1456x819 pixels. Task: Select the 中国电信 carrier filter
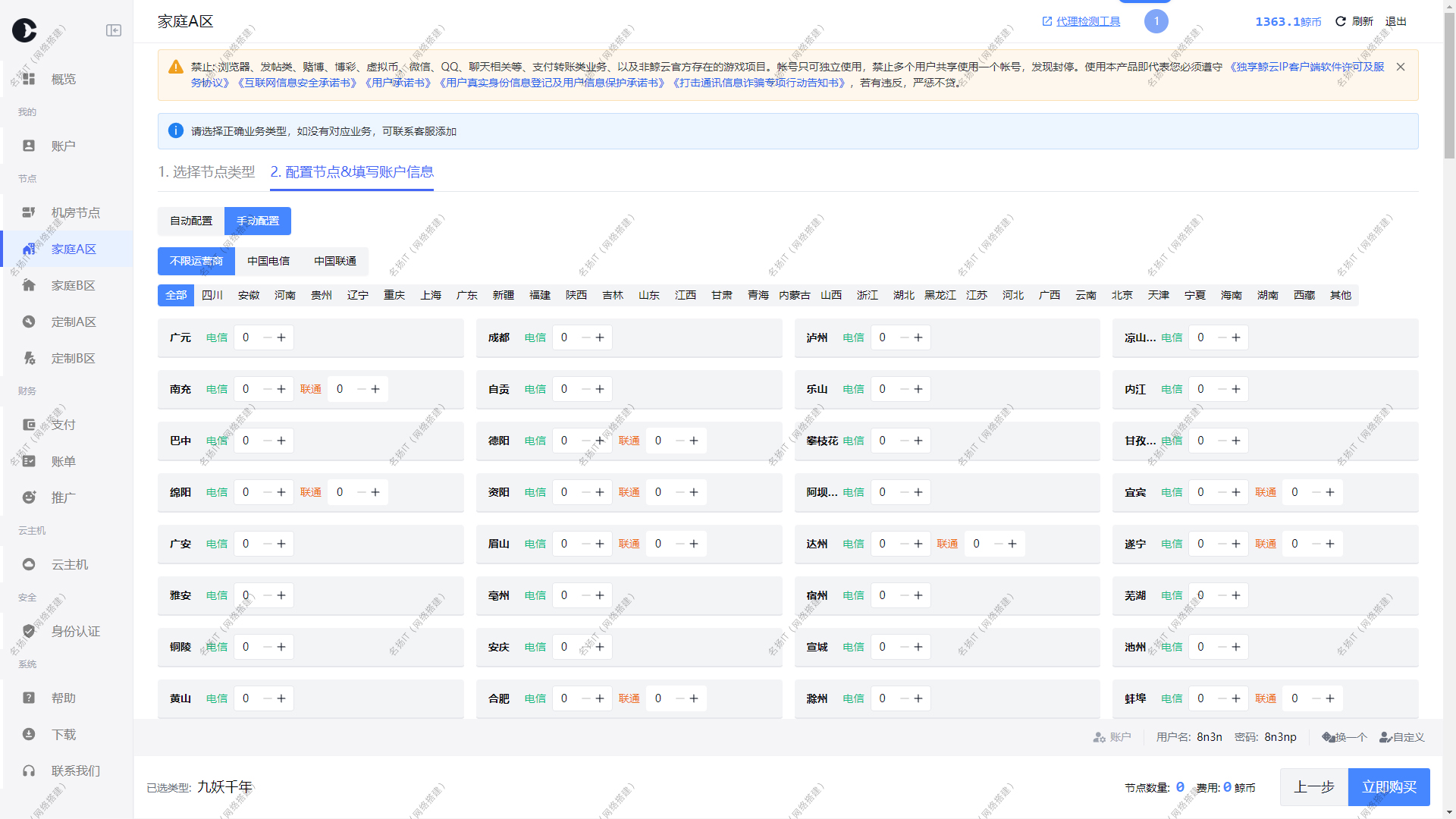coord(268,261)
